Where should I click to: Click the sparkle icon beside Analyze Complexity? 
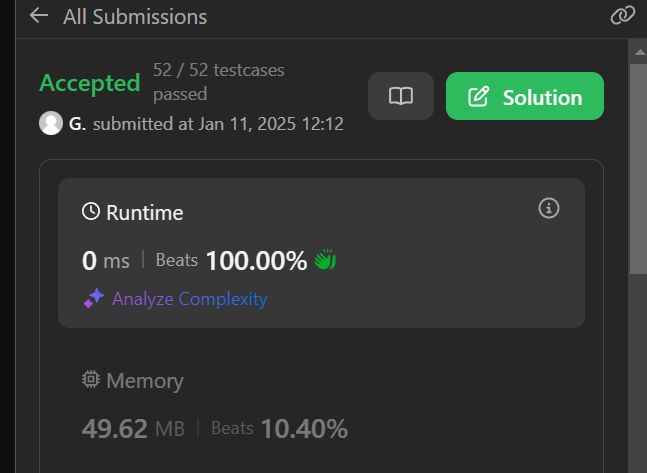point(94,298)
